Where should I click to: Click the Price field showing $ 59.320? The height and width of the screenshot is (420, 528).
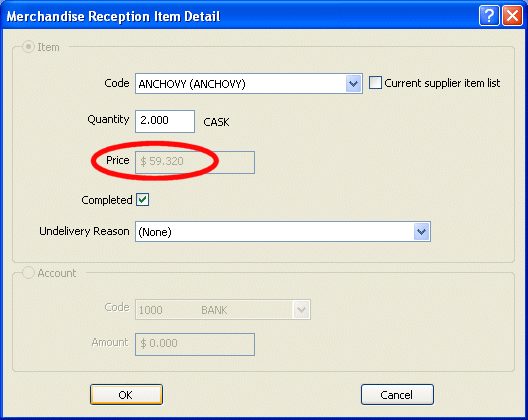click(195, 162)
